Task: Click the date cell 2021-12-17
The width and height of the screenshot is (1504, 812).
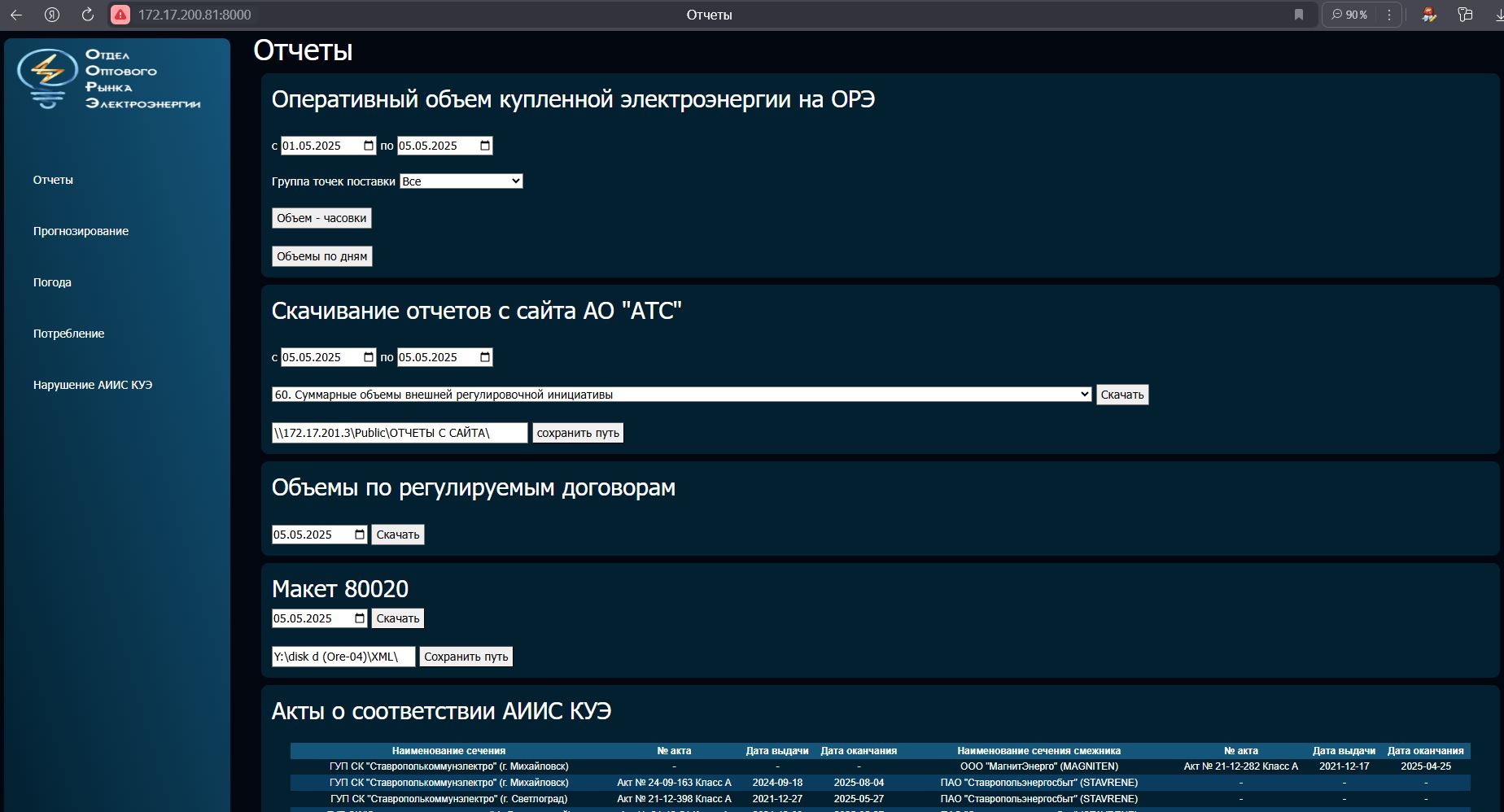Action: 1344,766
